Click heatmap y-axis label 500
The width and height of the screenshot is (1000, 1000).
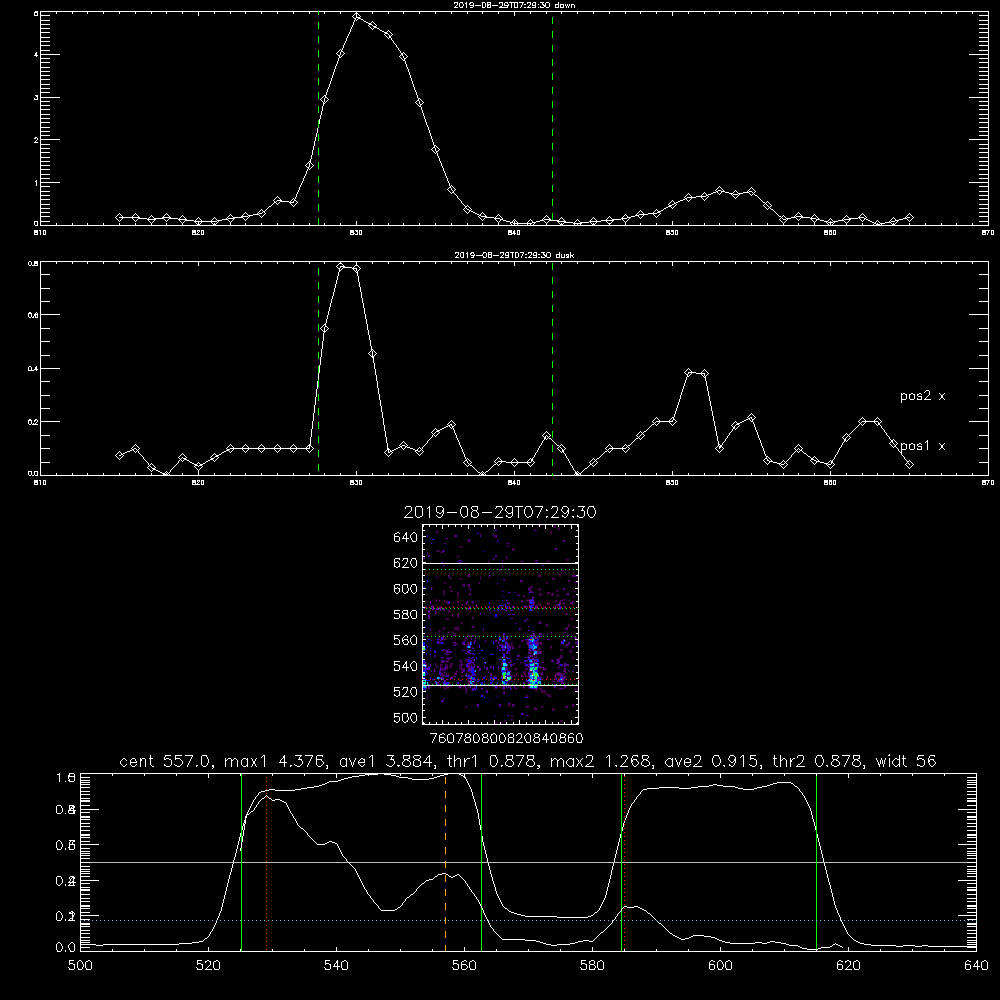(x=406, y=717)
